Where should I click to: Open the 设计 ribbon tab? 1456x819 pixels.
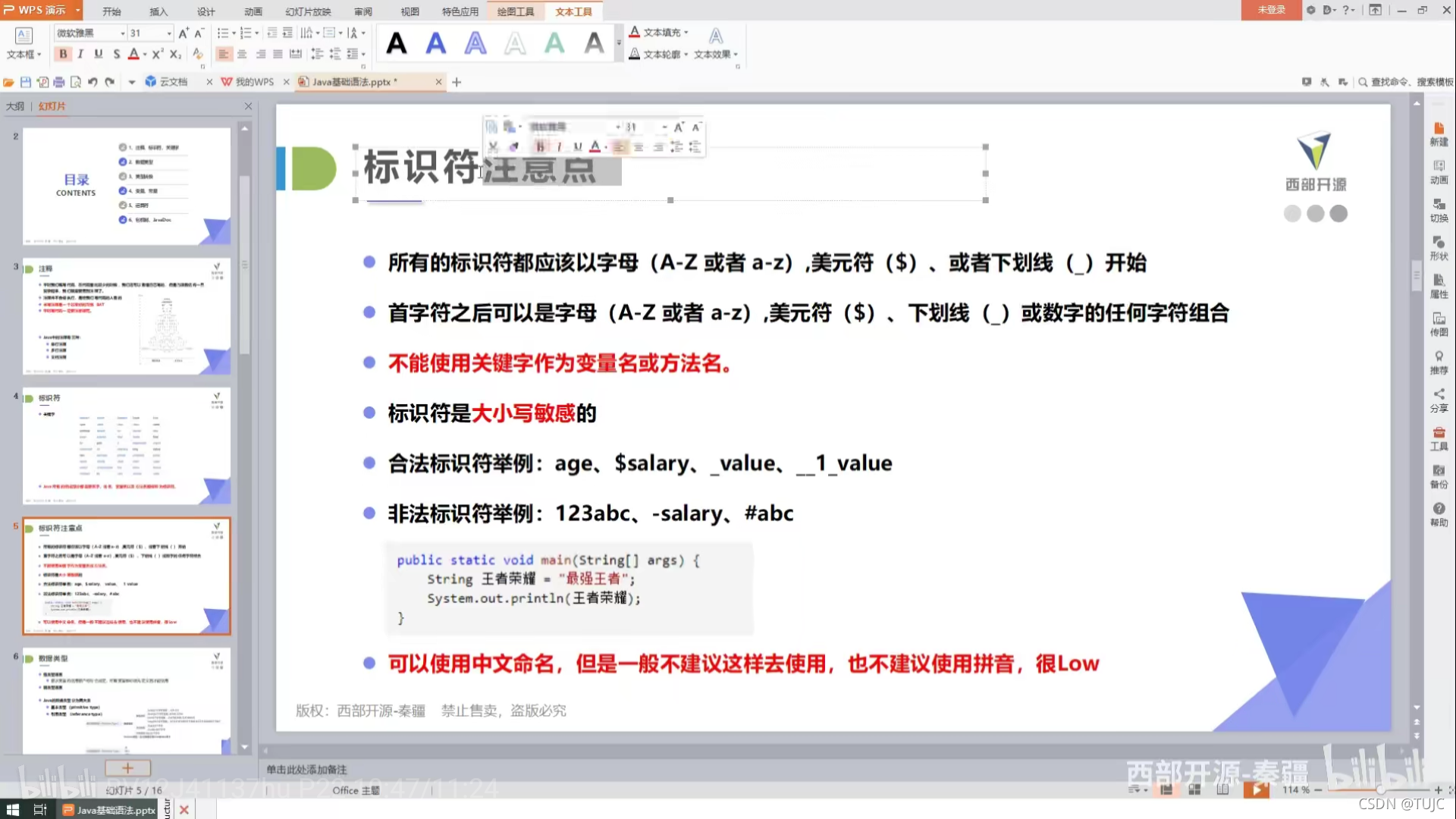point(206,11)
